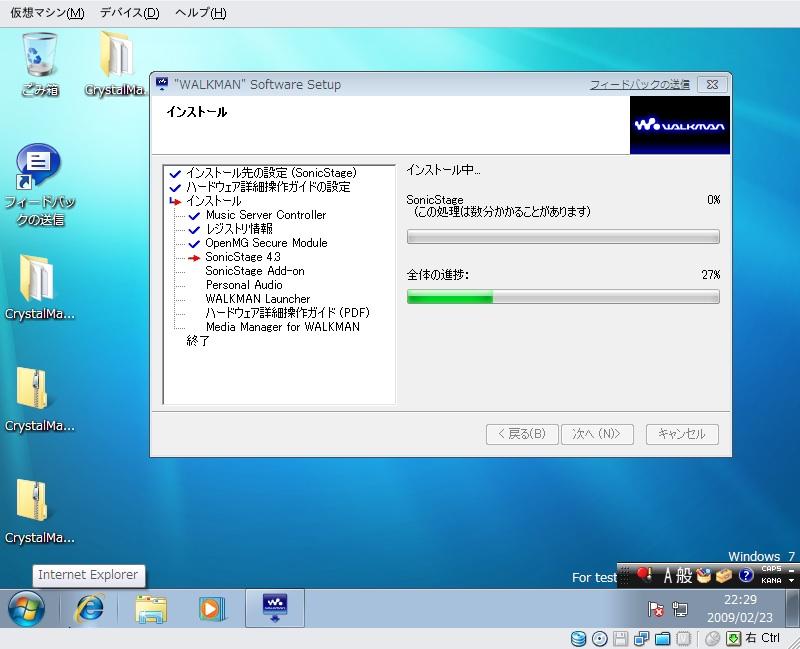Click the キャンセル button in setup
The image size is (800, 649).
(x=682, y=434)
